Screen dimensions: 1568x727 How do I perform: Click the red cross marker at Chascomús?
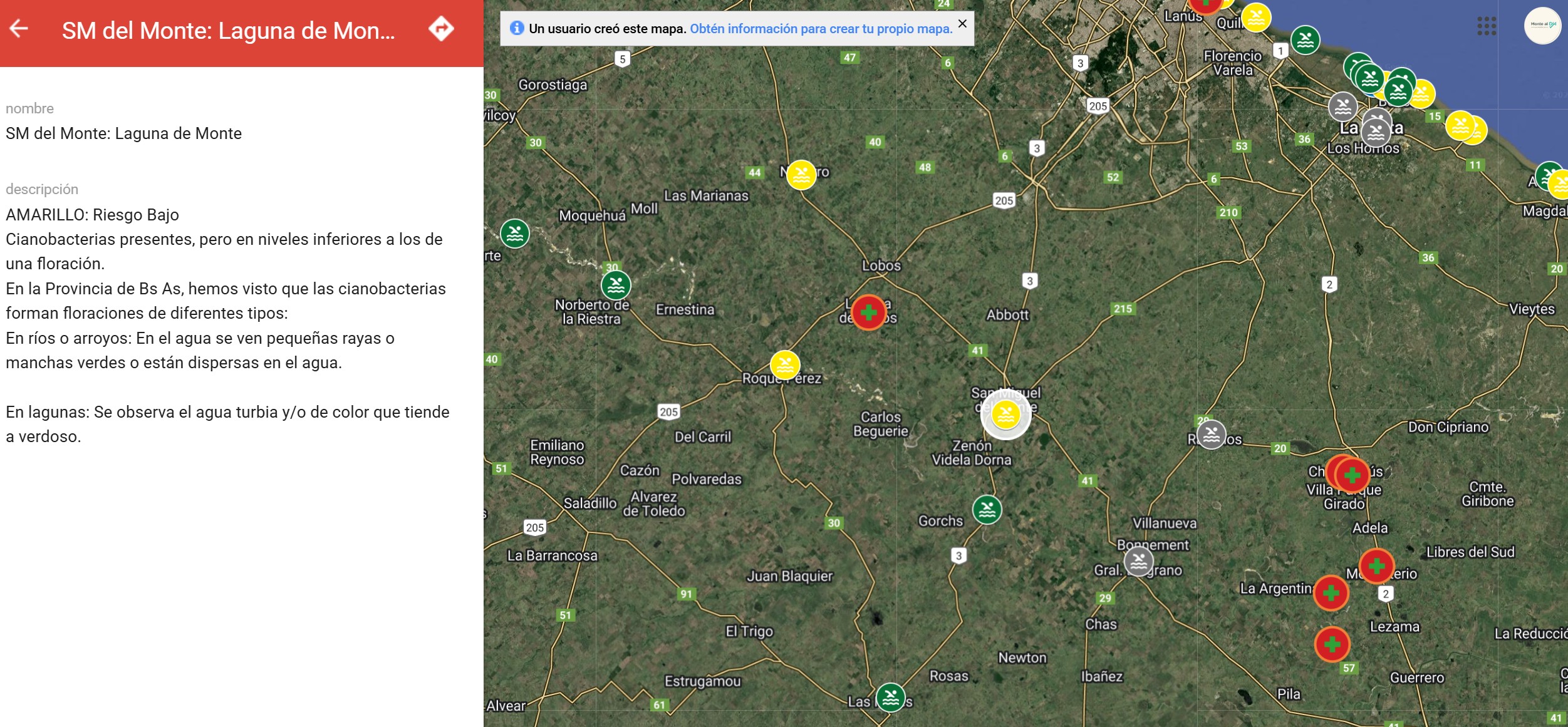point(1352,475)
